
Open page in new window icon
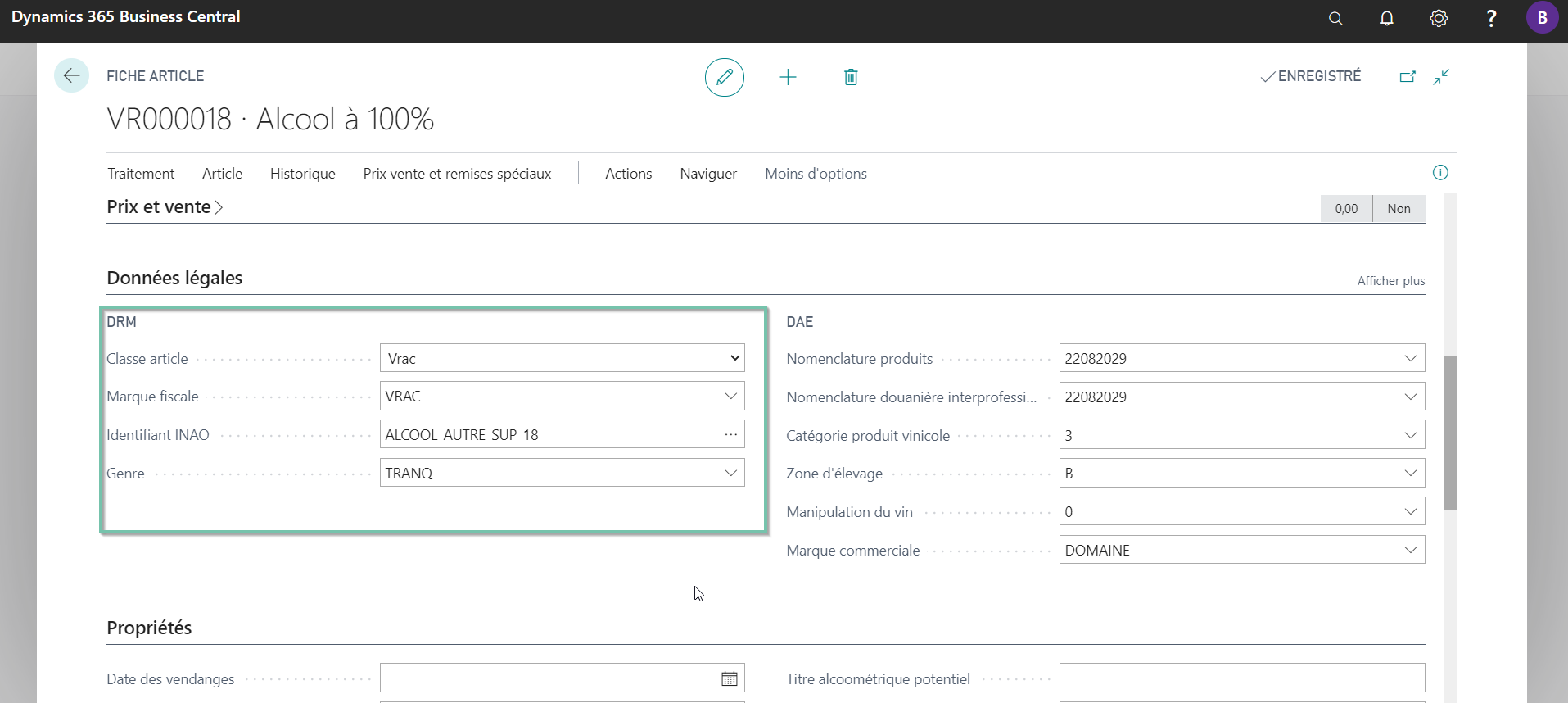click(x=1408, y=76)
